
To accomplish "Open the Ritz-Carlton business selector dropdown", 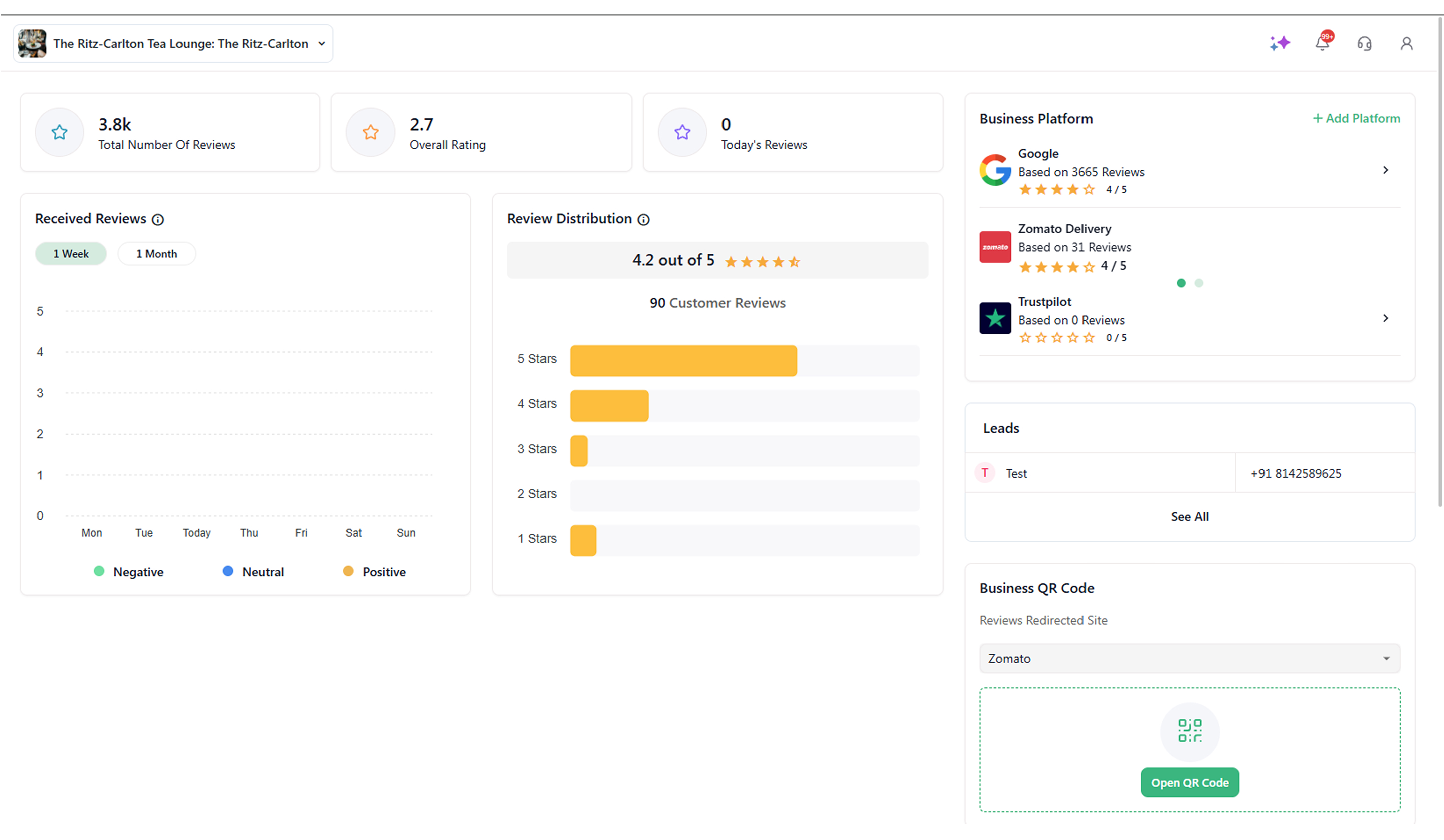I will (x=173, y=44).
